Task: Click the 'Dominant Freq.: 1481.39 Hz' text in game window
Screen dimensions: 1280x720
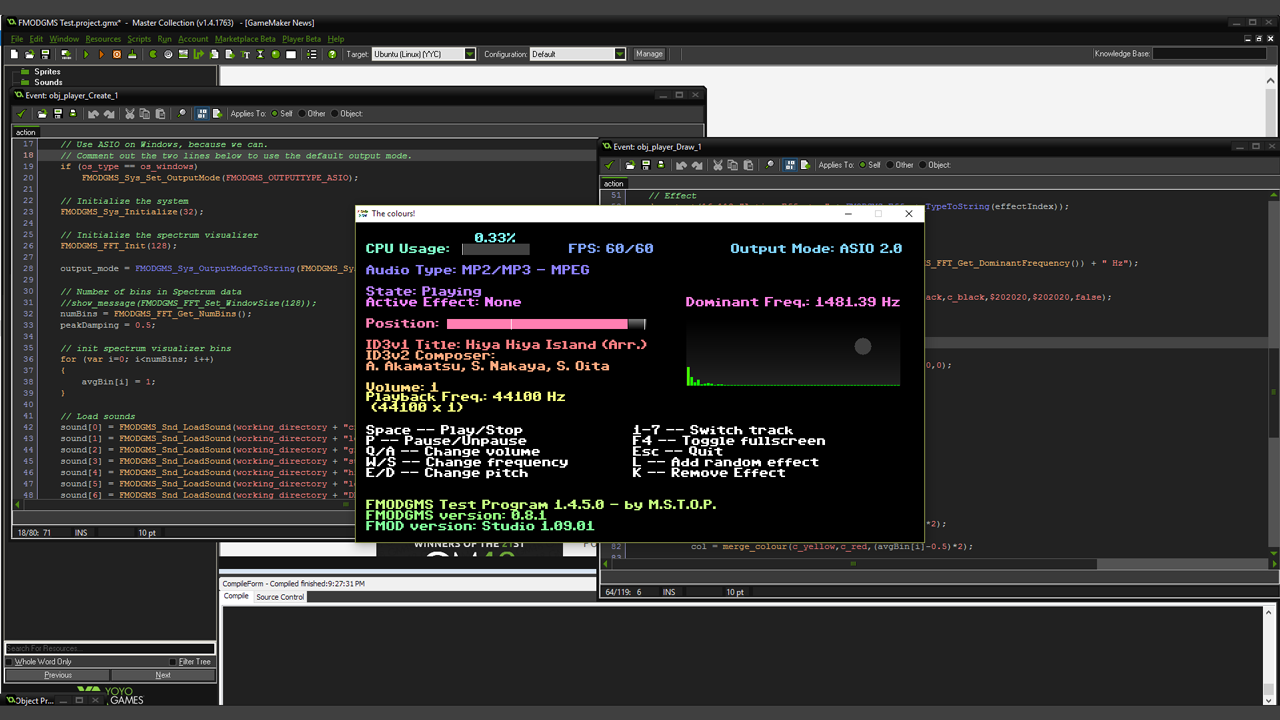Action: (793, 302)
